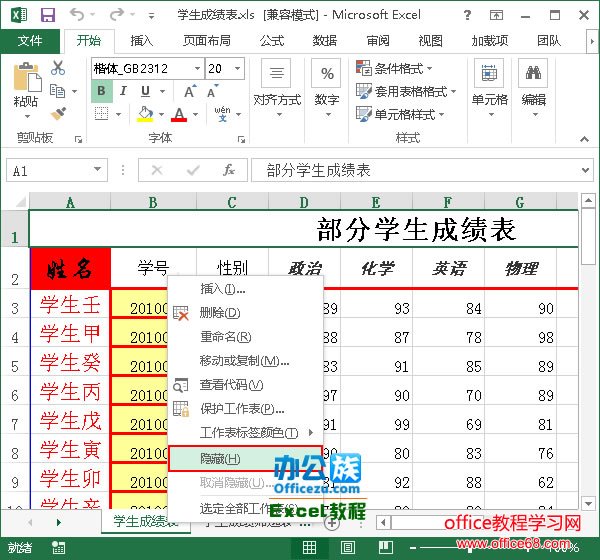Switch to View (视图) tab
This screenshot has height=560, width=600.
430,41
